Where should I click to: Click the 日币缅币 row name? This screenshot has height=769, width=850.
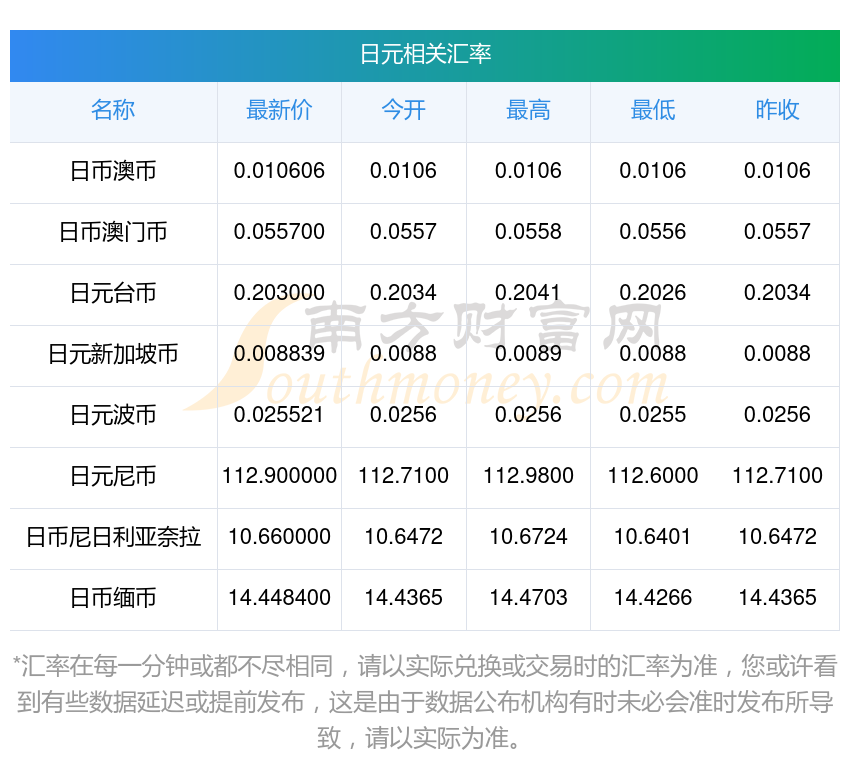(113, 598)
